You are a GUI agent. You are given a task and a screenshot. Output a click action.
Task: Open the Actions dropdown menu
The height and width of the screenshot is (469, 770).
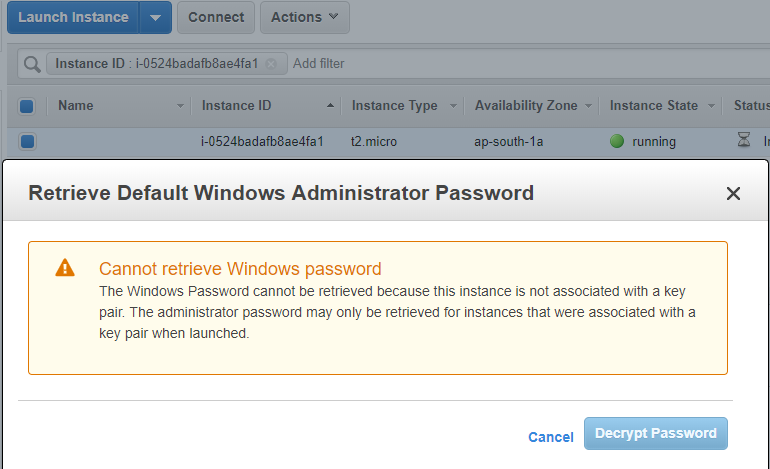[x=304, y=18]
